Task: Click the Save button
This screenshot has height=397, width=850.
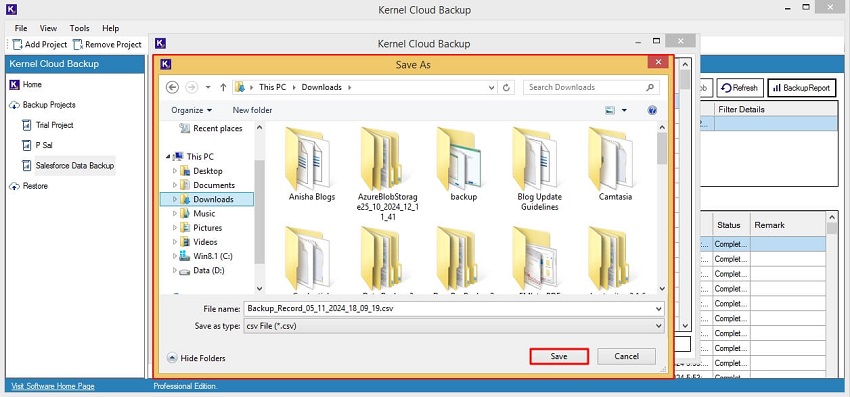Action: pyautogui.click(x=559, y=356)
